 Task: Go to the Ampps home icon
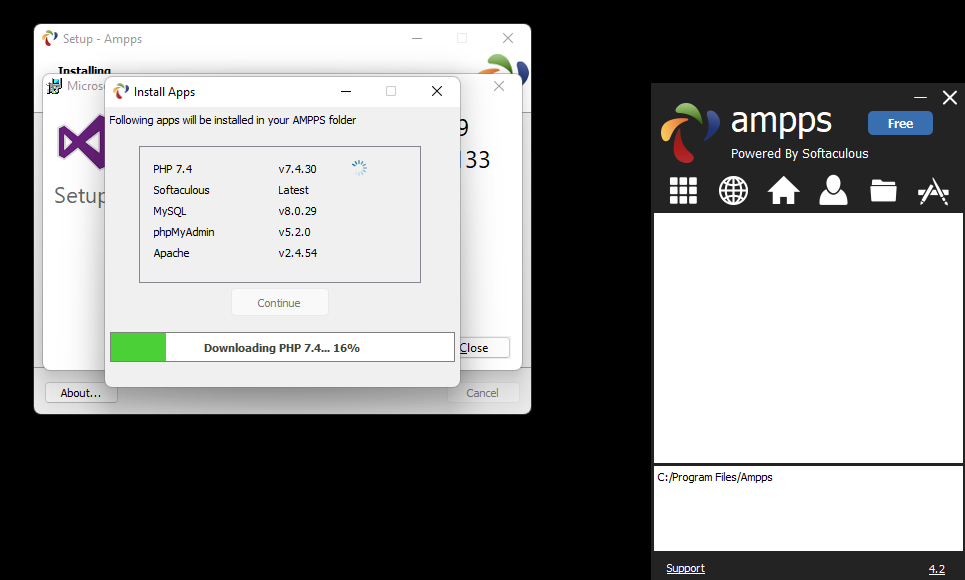click(783, 190)
